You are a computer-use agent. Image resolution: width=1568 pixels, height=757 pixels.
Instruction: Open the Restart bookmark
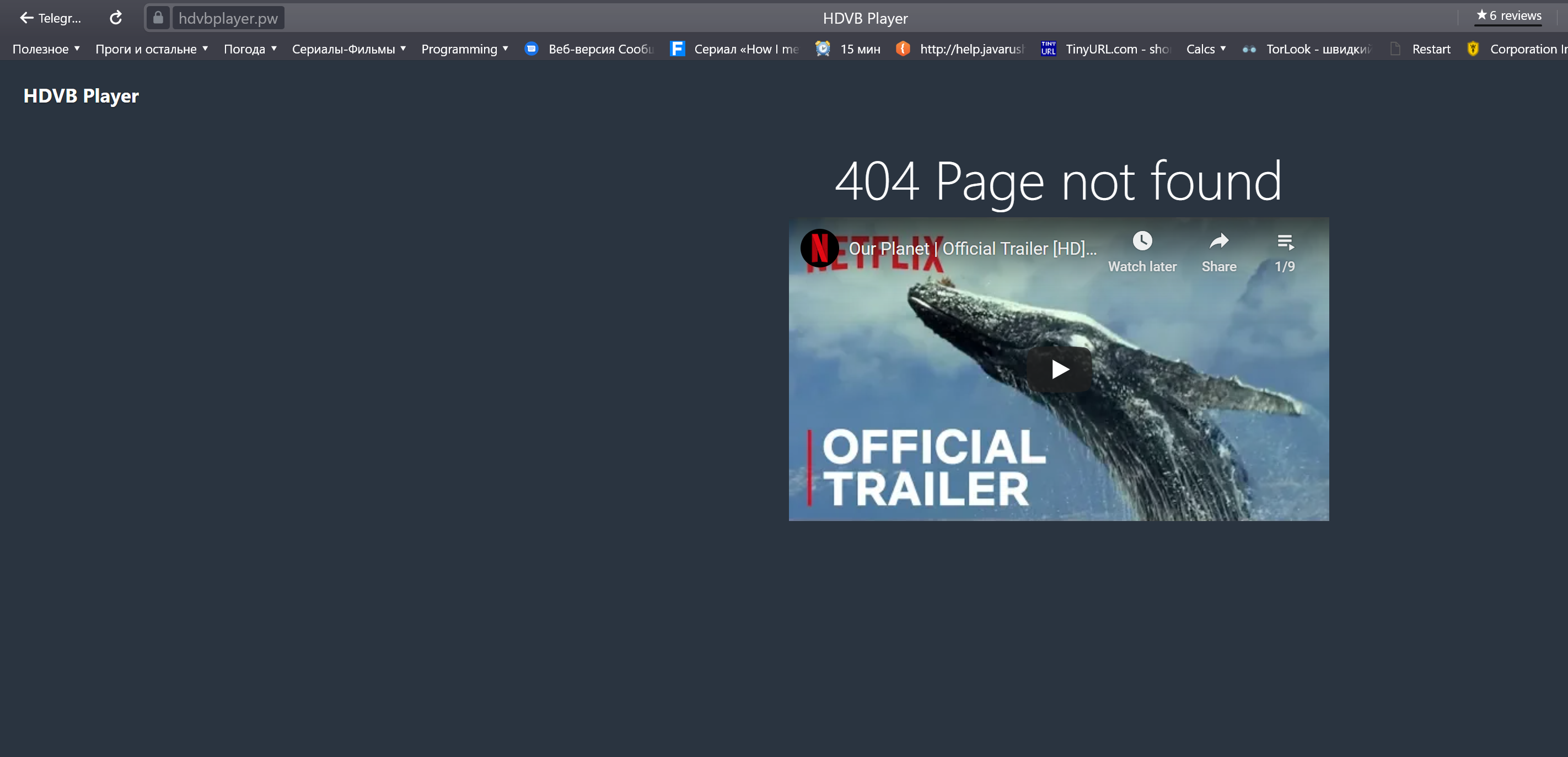(1420, 49)
